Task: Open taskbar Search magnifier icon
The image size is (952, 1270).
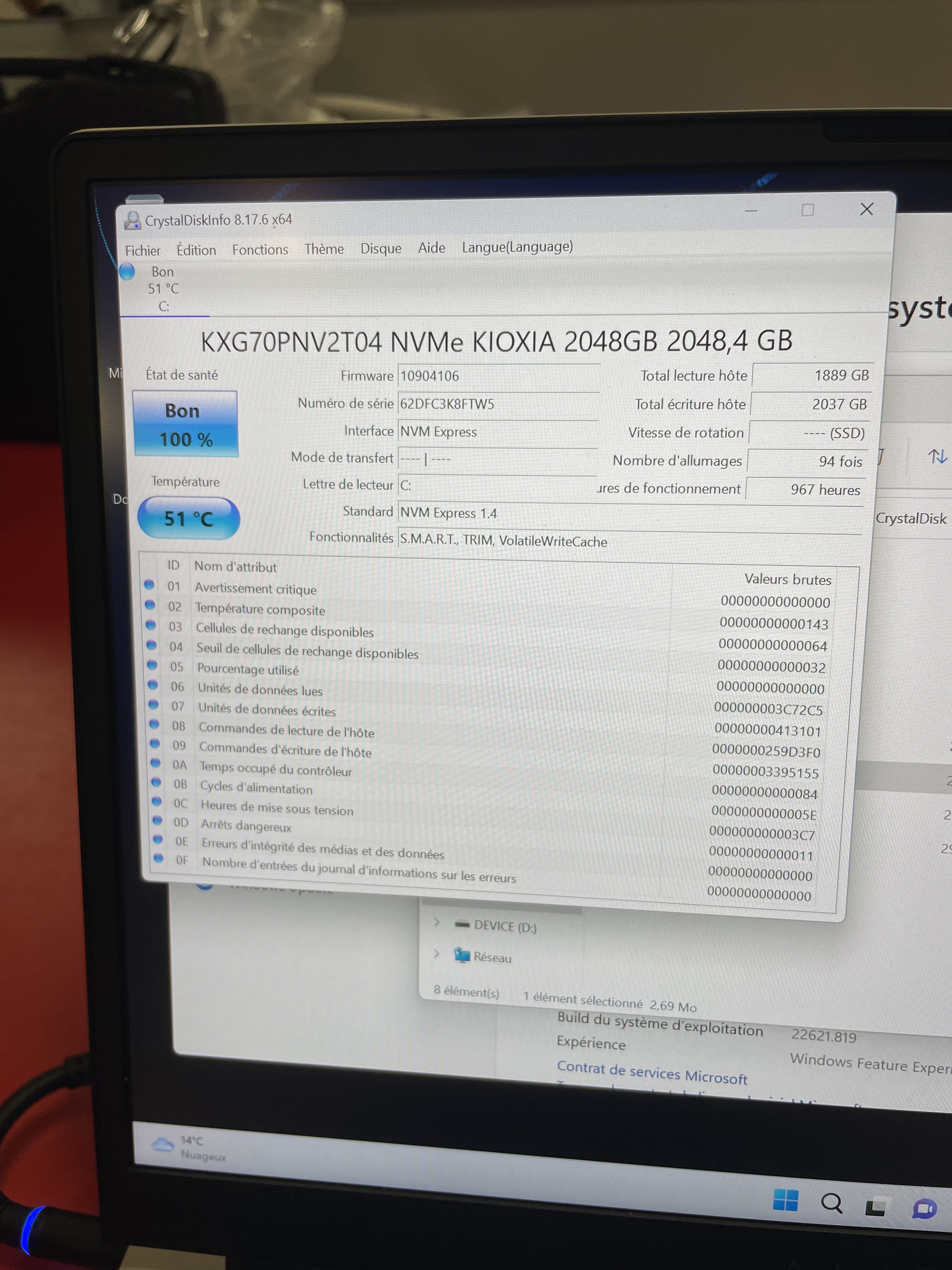Action: point(831,1202)
